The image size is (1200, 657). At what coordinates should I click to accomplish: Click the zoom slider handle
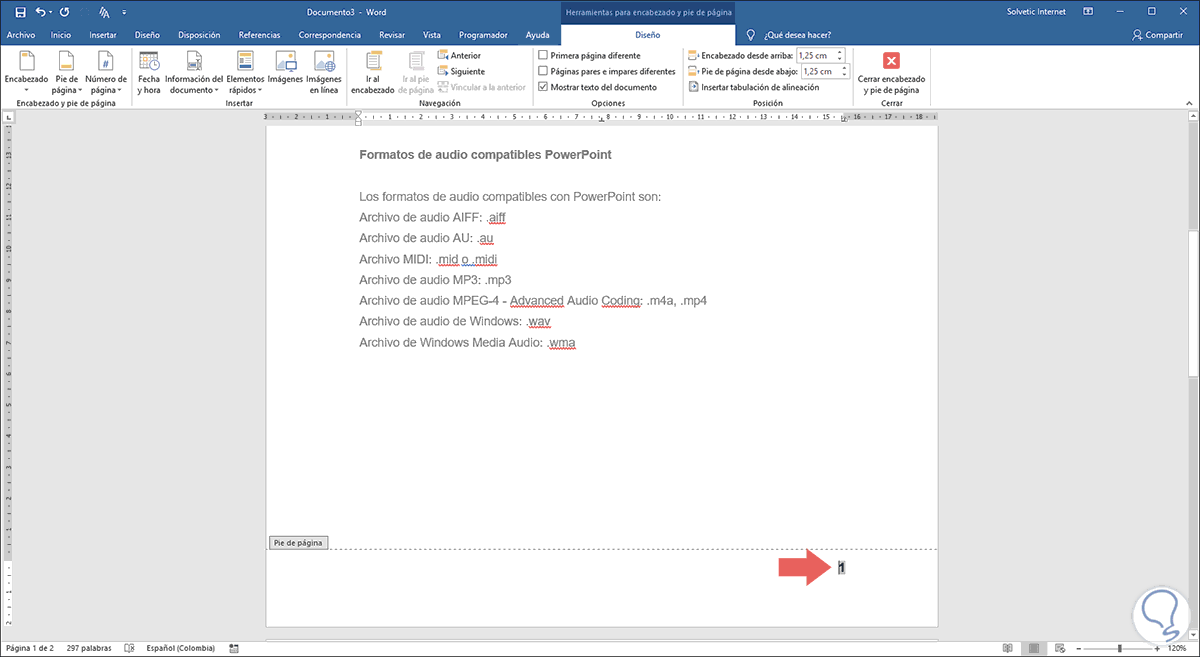(1120, 648)
